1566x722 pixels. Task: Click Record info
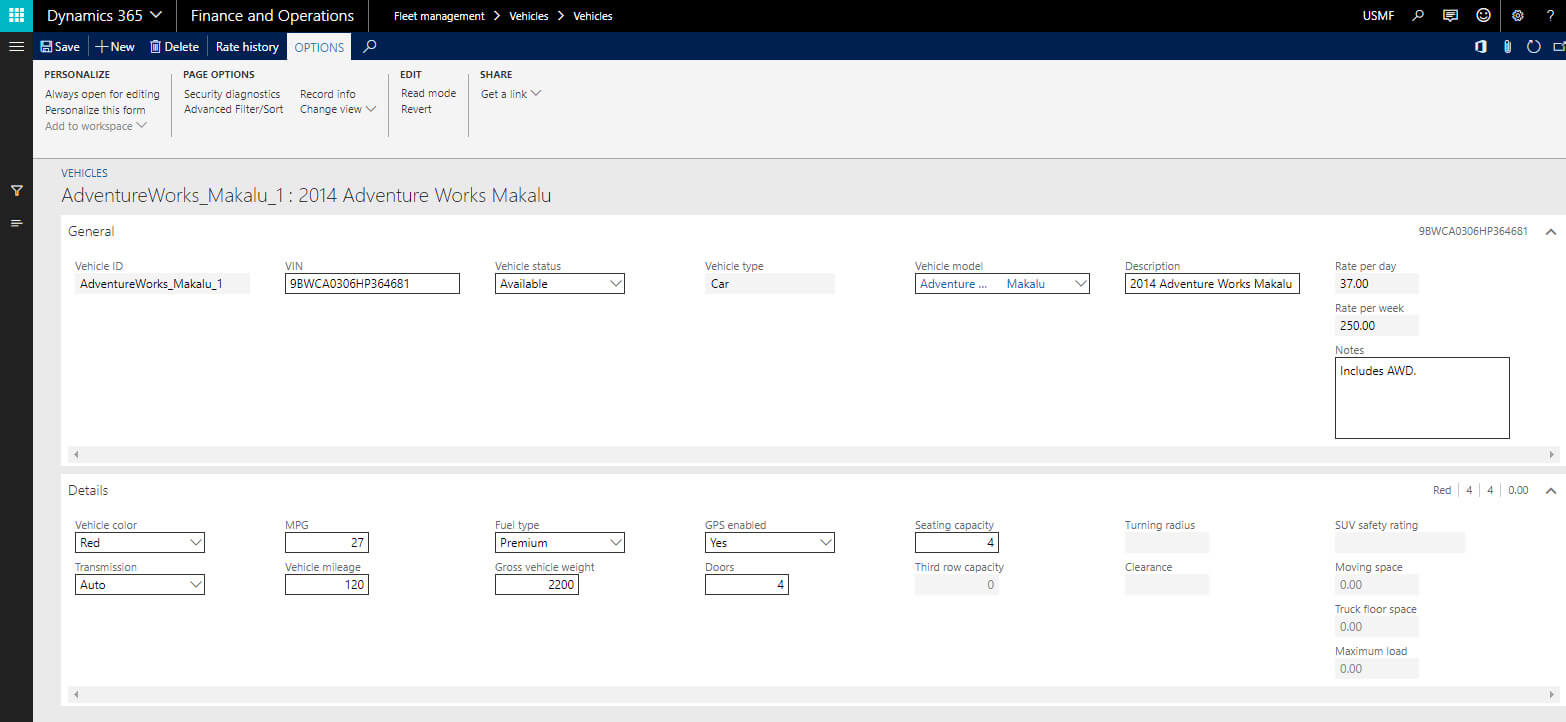tap(327, 94)
